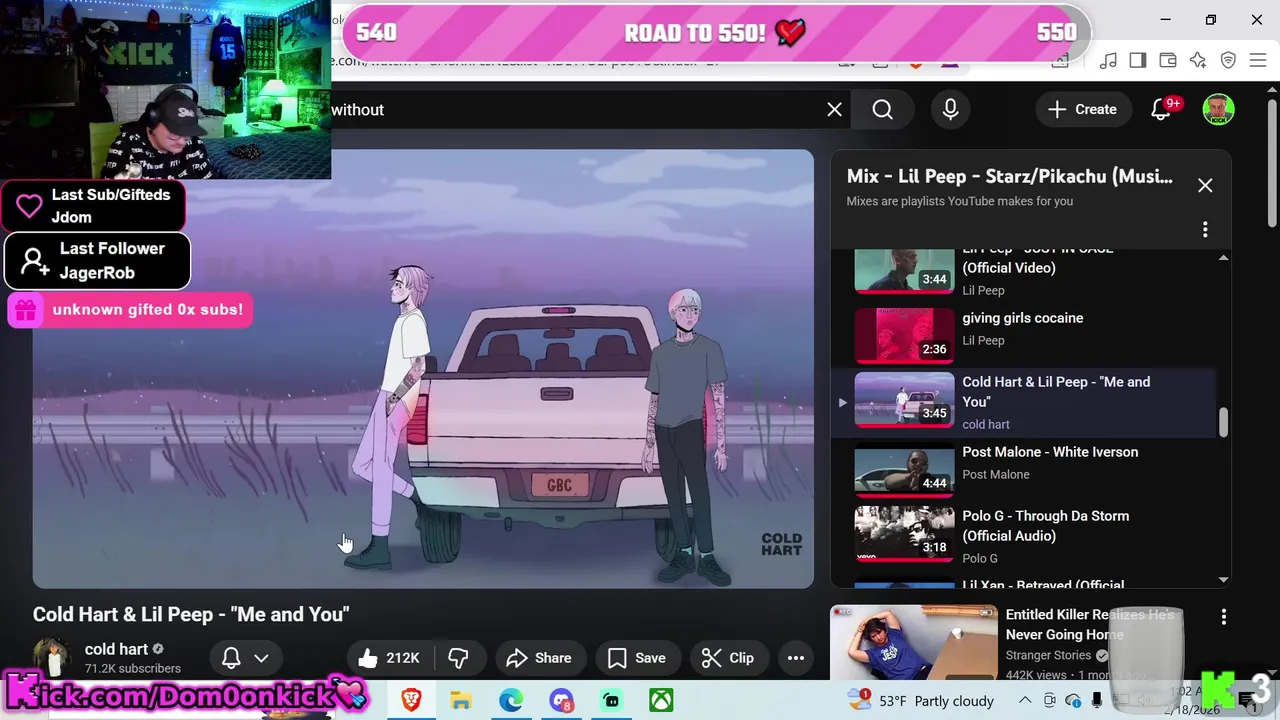Open Brave main hamburger menu
The width and height of the screenshot is (1280, 720).
tap(1258, 61)
